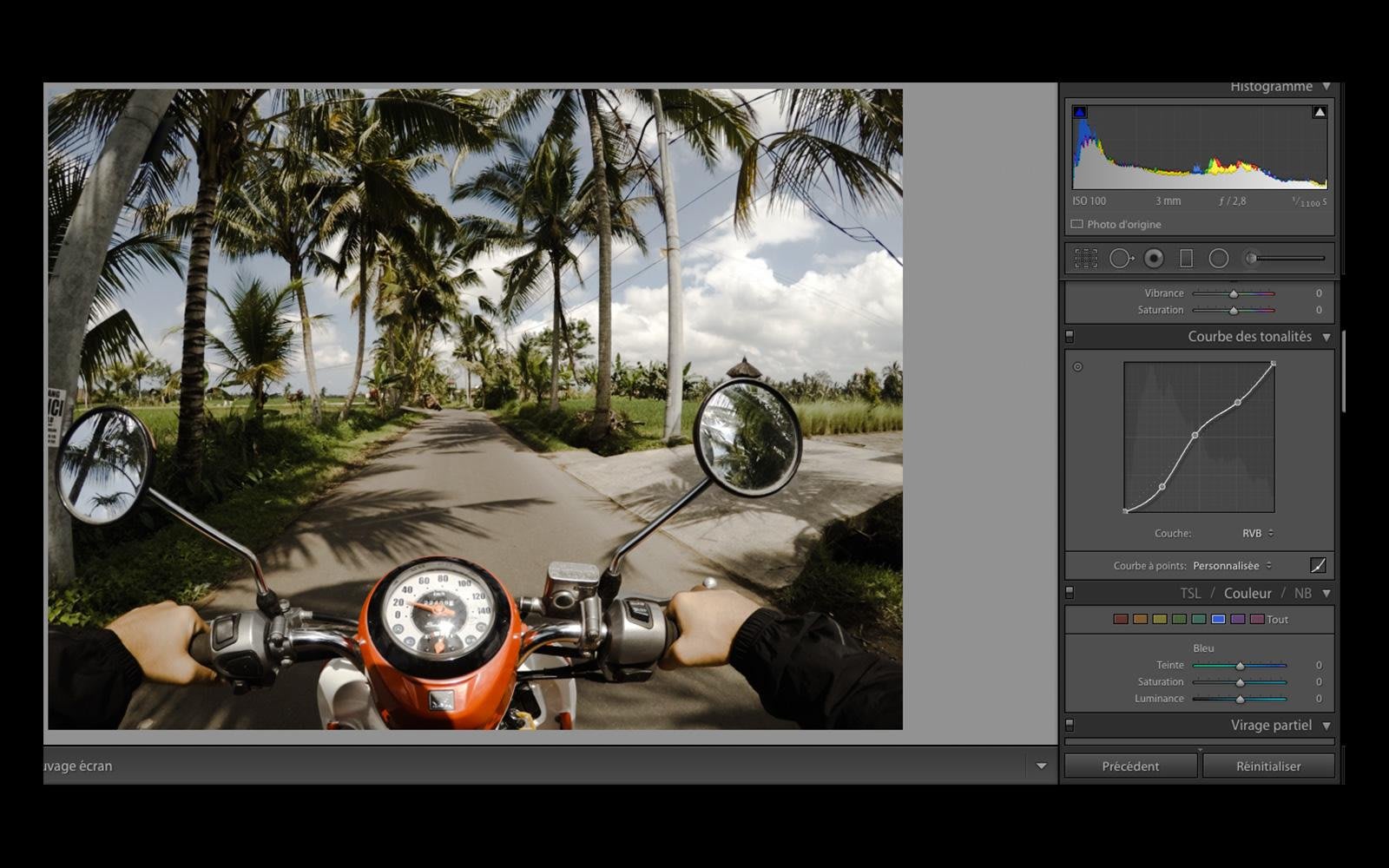Click the point curve edit icon
The height and width of the screenshot is (868, 1389).
point(1318,566)
